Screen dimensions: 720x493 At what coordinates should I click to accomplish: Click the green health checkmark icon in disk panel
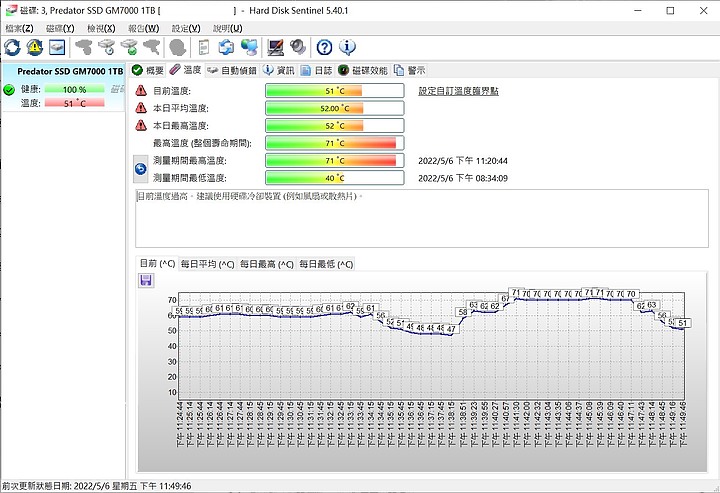point(9,90)
